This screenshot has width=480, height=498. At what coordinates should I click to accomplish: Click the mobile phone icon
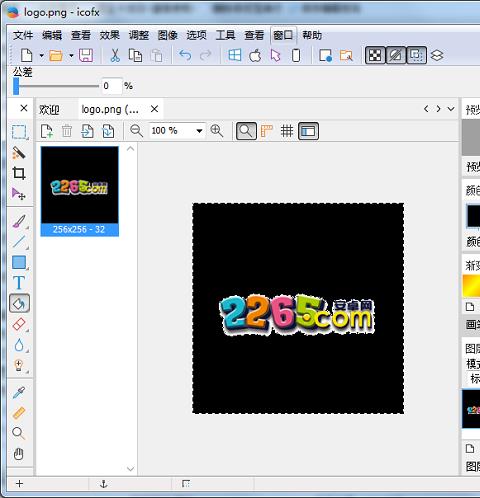point(296,55)
